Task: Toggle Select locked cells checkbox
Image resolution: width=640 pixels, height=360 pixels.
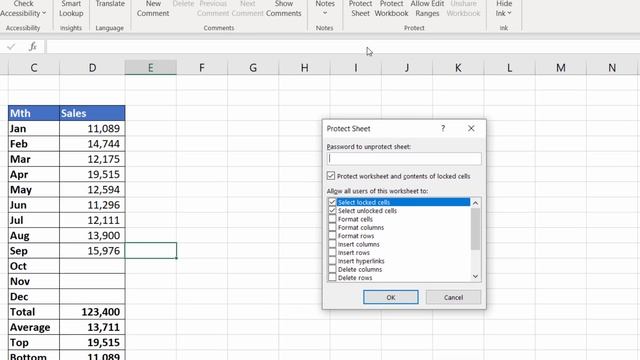Action: [x=332, y=202]
